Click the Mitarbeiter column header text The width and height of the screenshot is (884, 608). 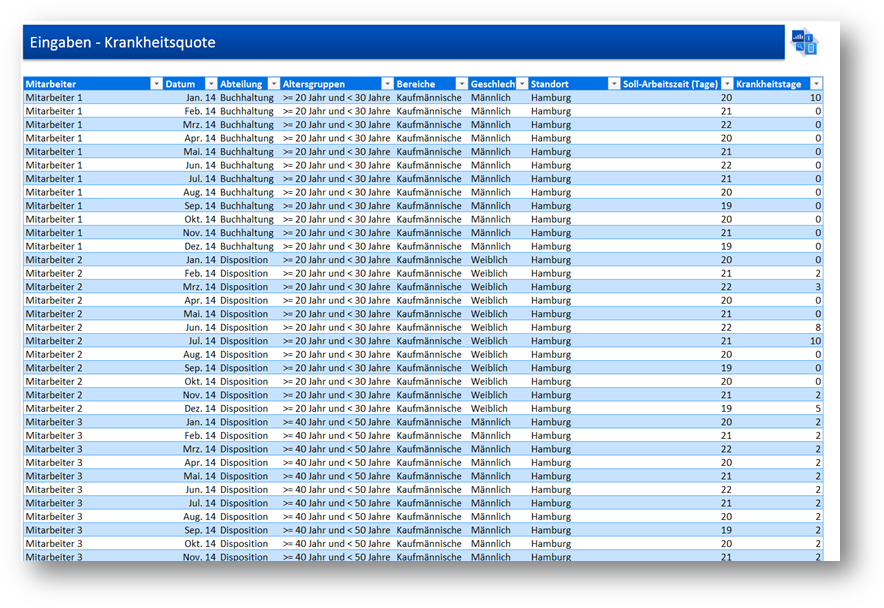(50, 84)
